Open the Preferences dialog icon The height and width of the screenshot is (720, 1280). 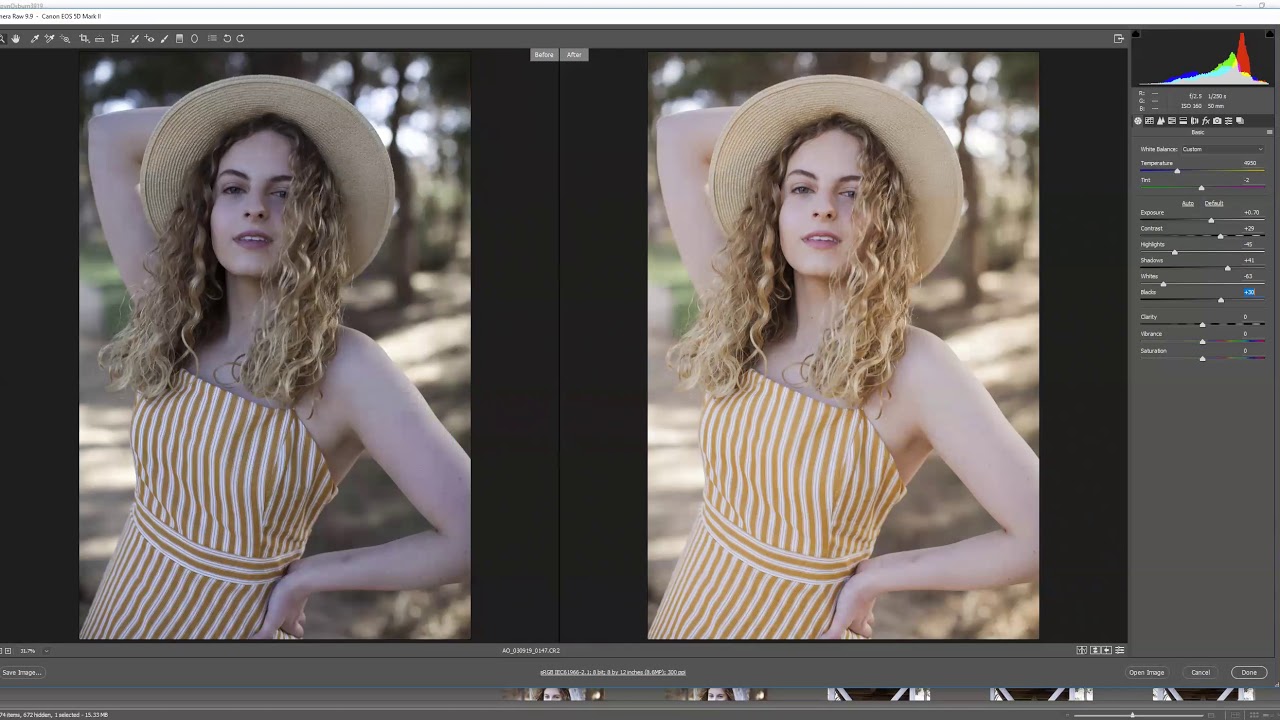(212, 38)
